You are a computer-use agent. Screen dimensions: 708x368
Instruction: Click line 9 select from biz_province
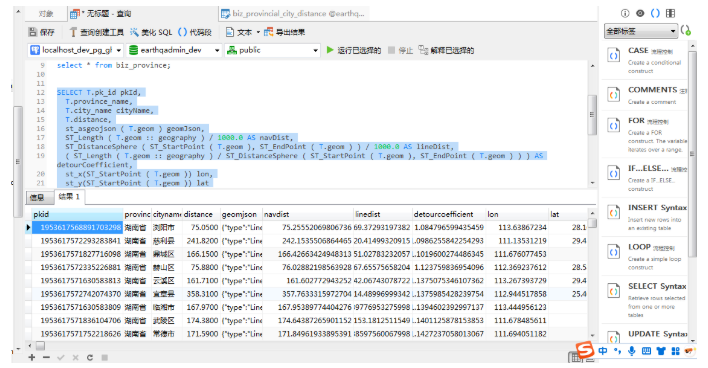(114, 65)
